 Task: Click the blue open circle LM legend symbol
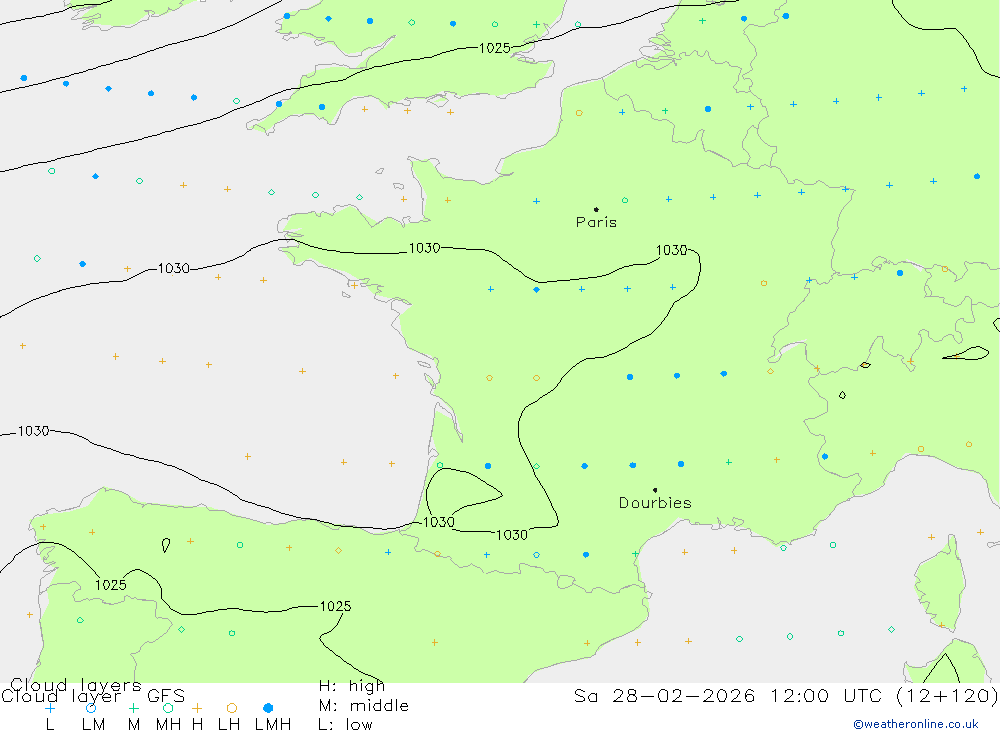pyautogui.click(x=91, y=708)
